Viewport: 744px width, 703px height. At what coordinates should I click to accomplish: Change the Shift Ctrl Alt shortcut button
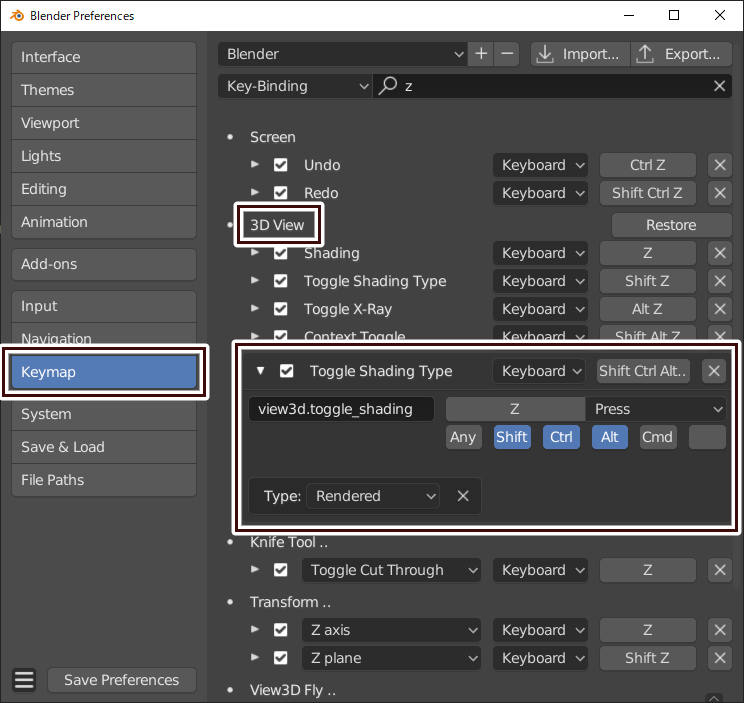643,371
